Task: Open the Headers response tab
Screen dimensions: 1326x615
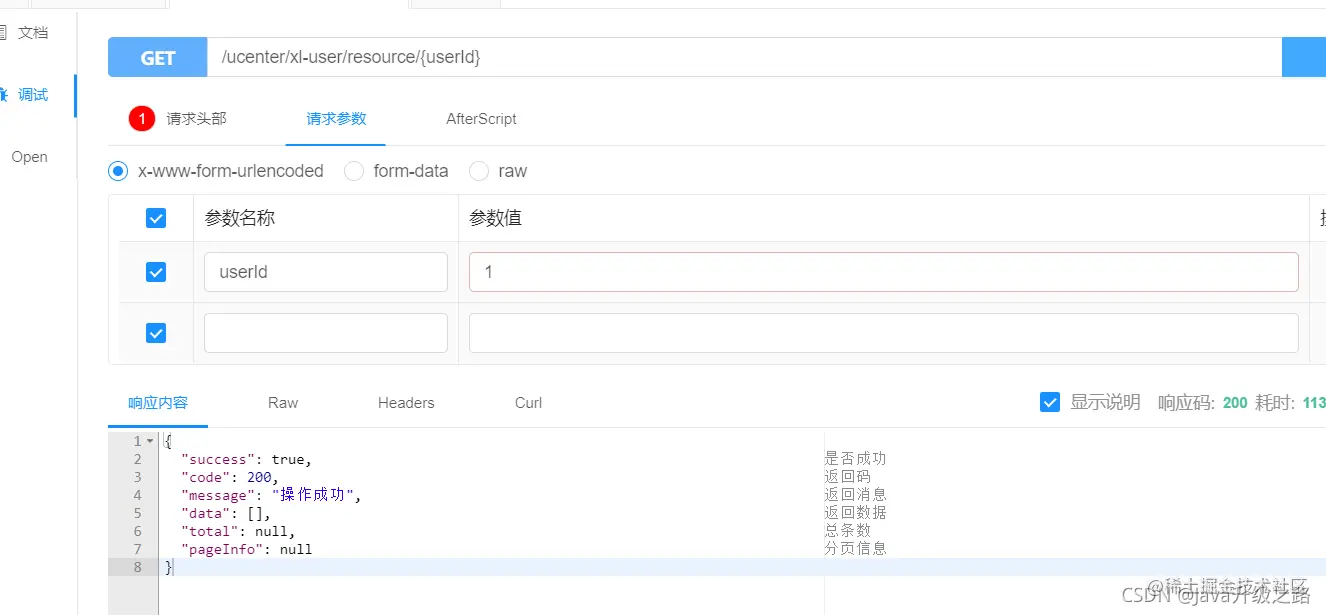Action: click(x=406, y=403)
